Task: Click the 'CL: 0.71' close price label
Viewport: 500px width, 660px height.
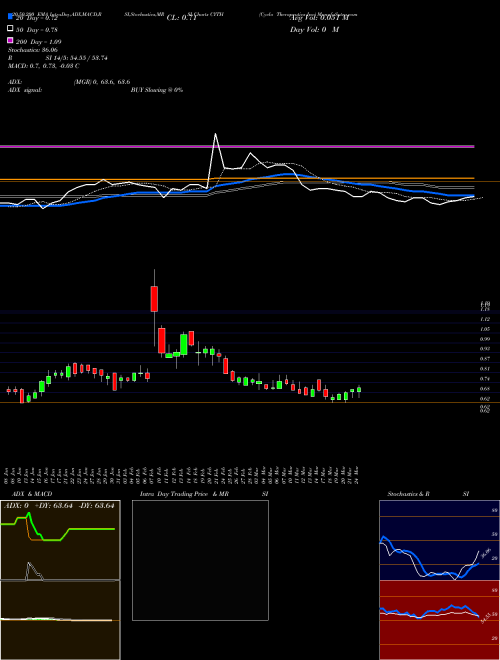Action: click(181, 18)
